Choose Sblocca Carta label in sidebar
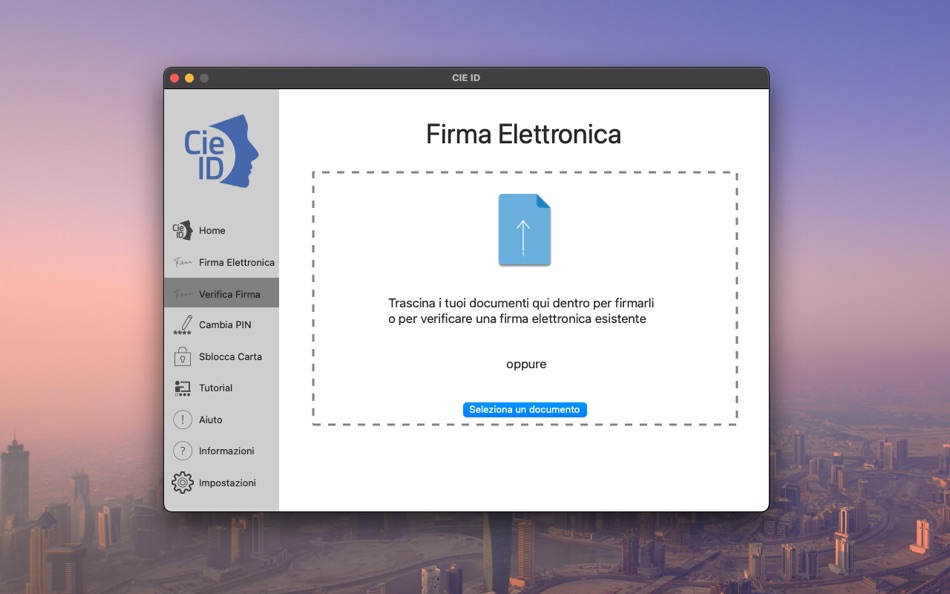The image size is (950, 594). (230, 356)
